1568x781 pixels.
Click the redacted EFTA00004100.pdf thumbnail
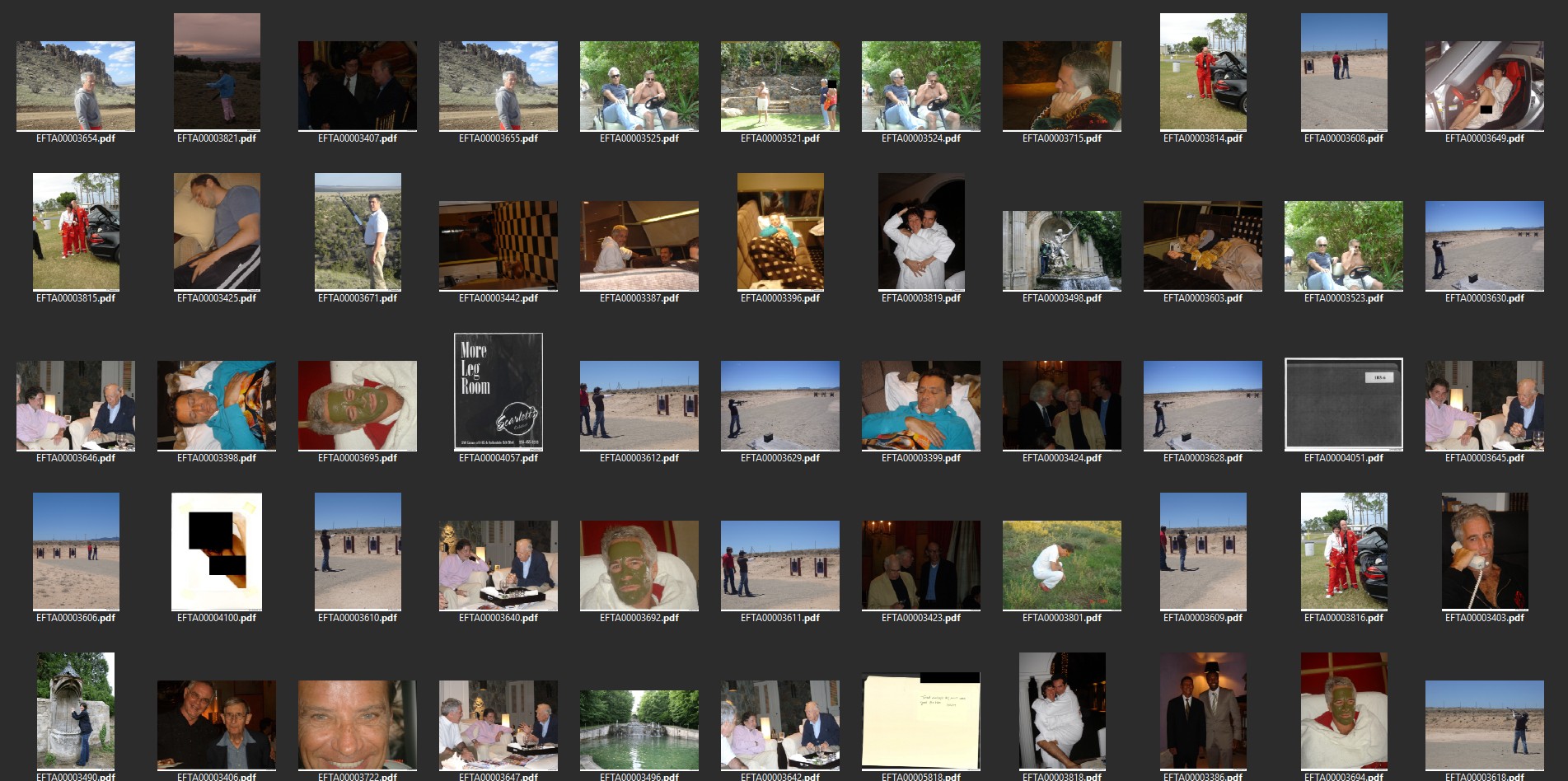click(217, 551)
